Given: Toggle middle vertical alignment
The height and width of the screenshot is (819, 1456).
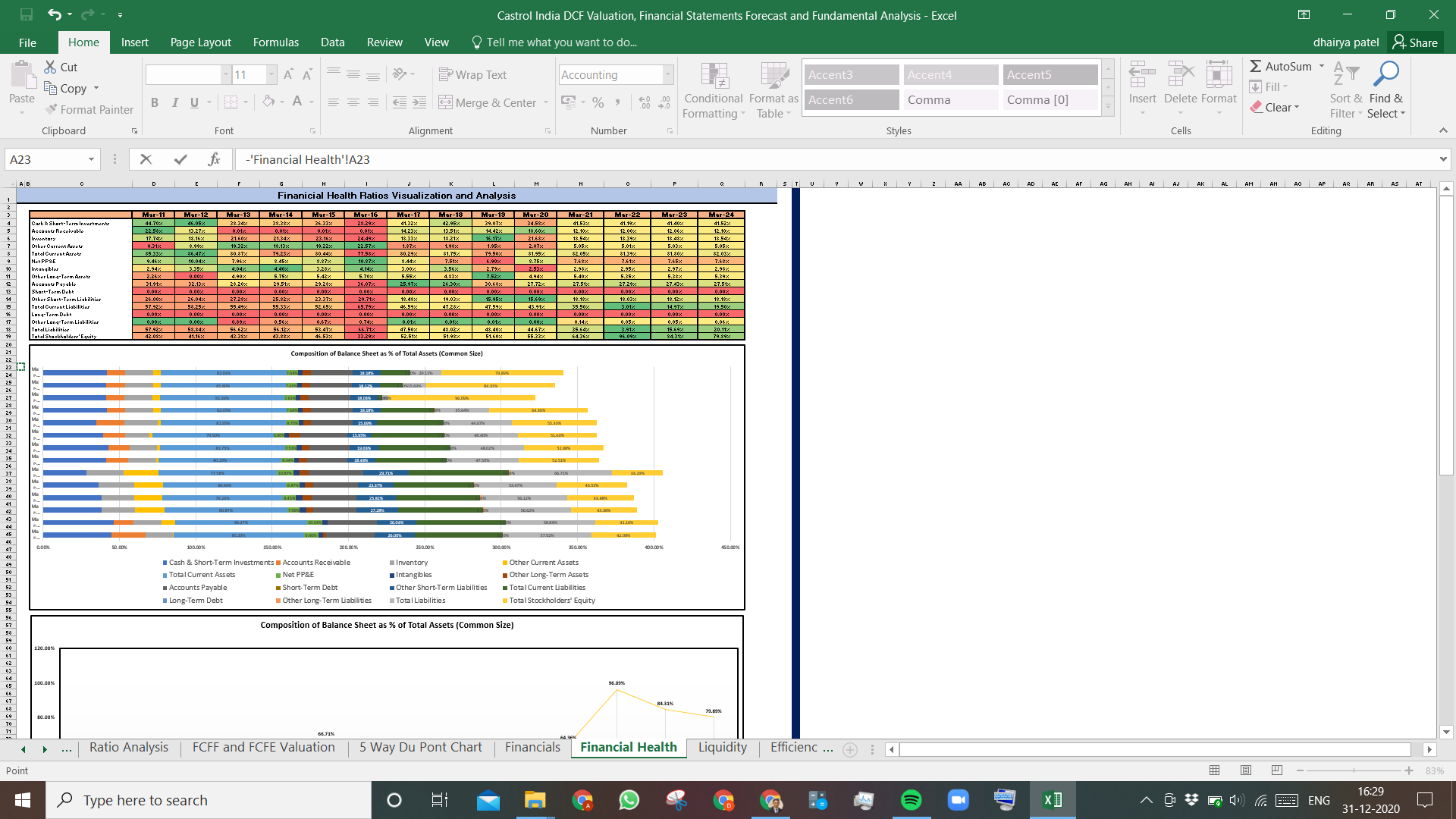Looking at the screenshot, I should pos(353,74).
